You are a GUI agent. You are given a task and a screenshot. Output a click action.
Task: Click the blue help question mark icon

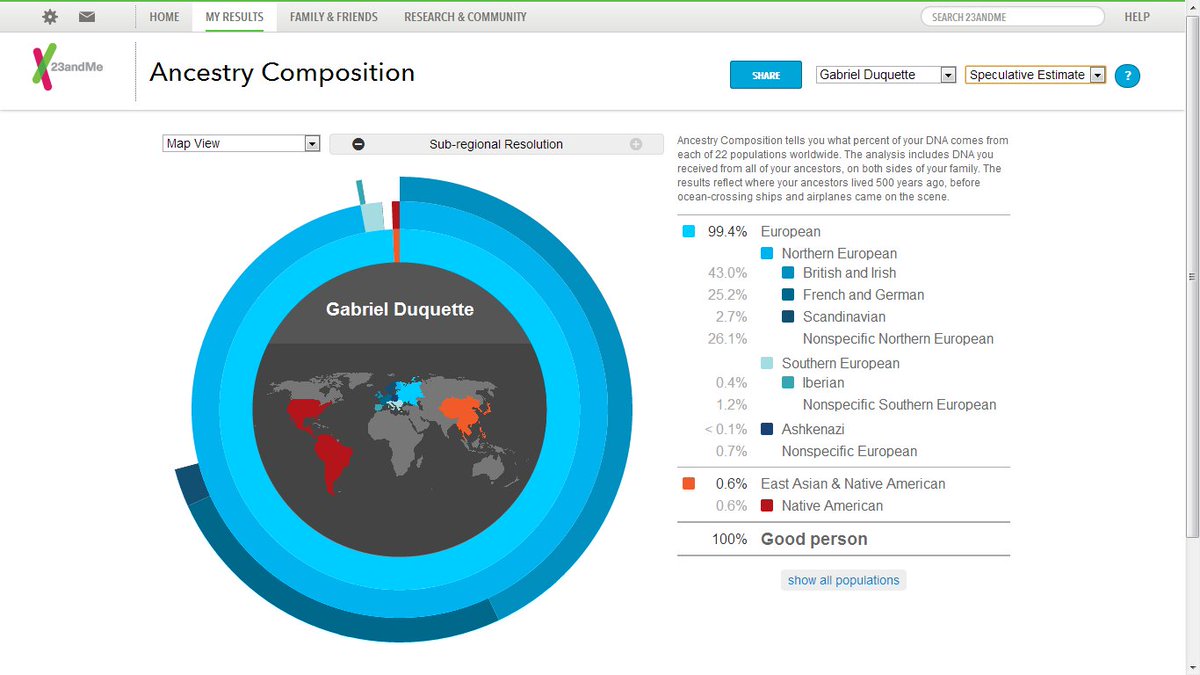1127,75
